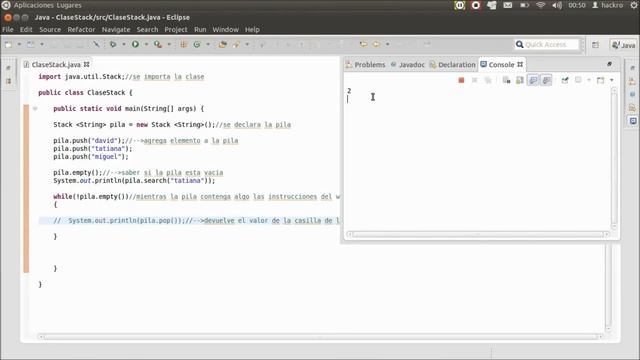Open the Ubuntu system gear menu
Image resolution: width=640 pixels, height=360 pixels.
click(x=634, y=5)
